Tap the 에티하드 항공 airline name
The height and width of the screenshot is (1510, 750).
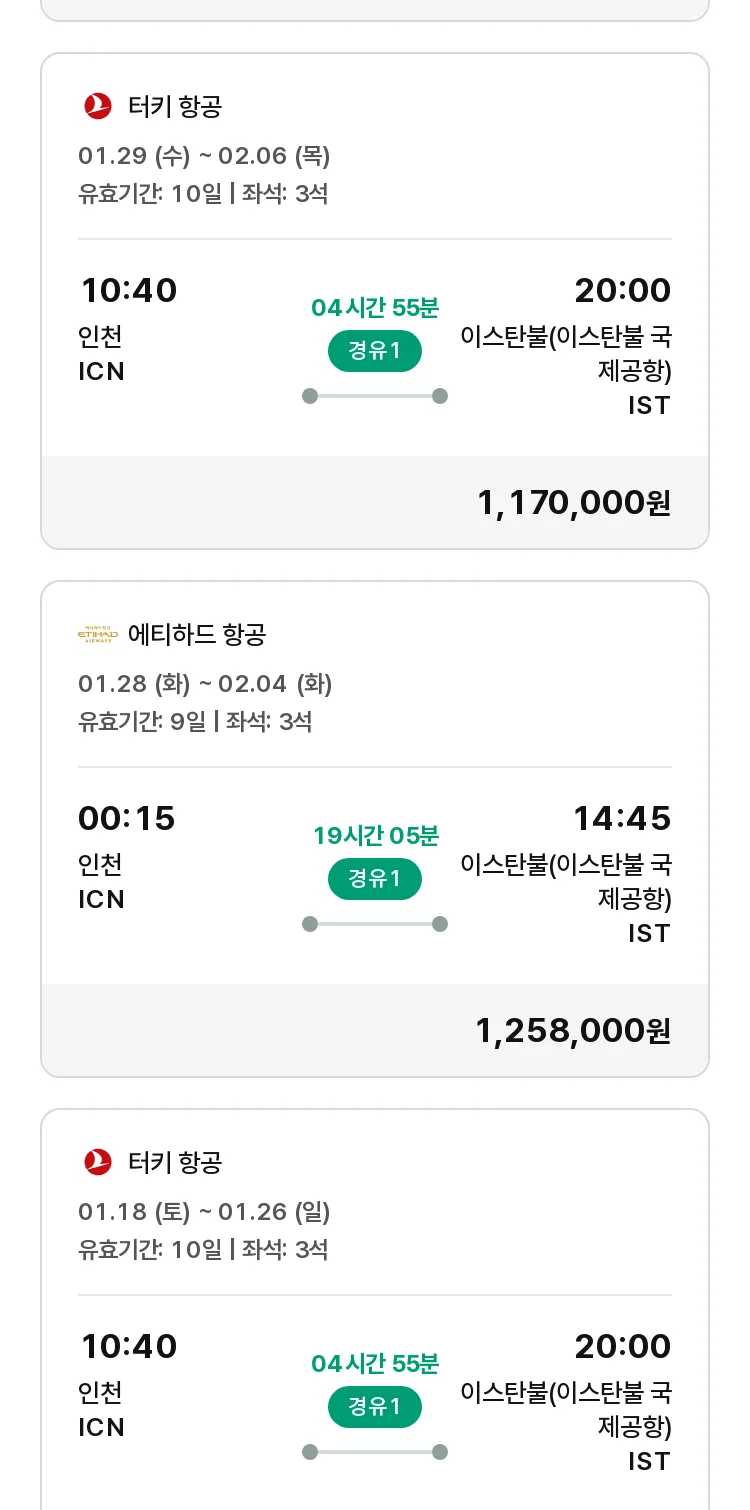[197, 634]
